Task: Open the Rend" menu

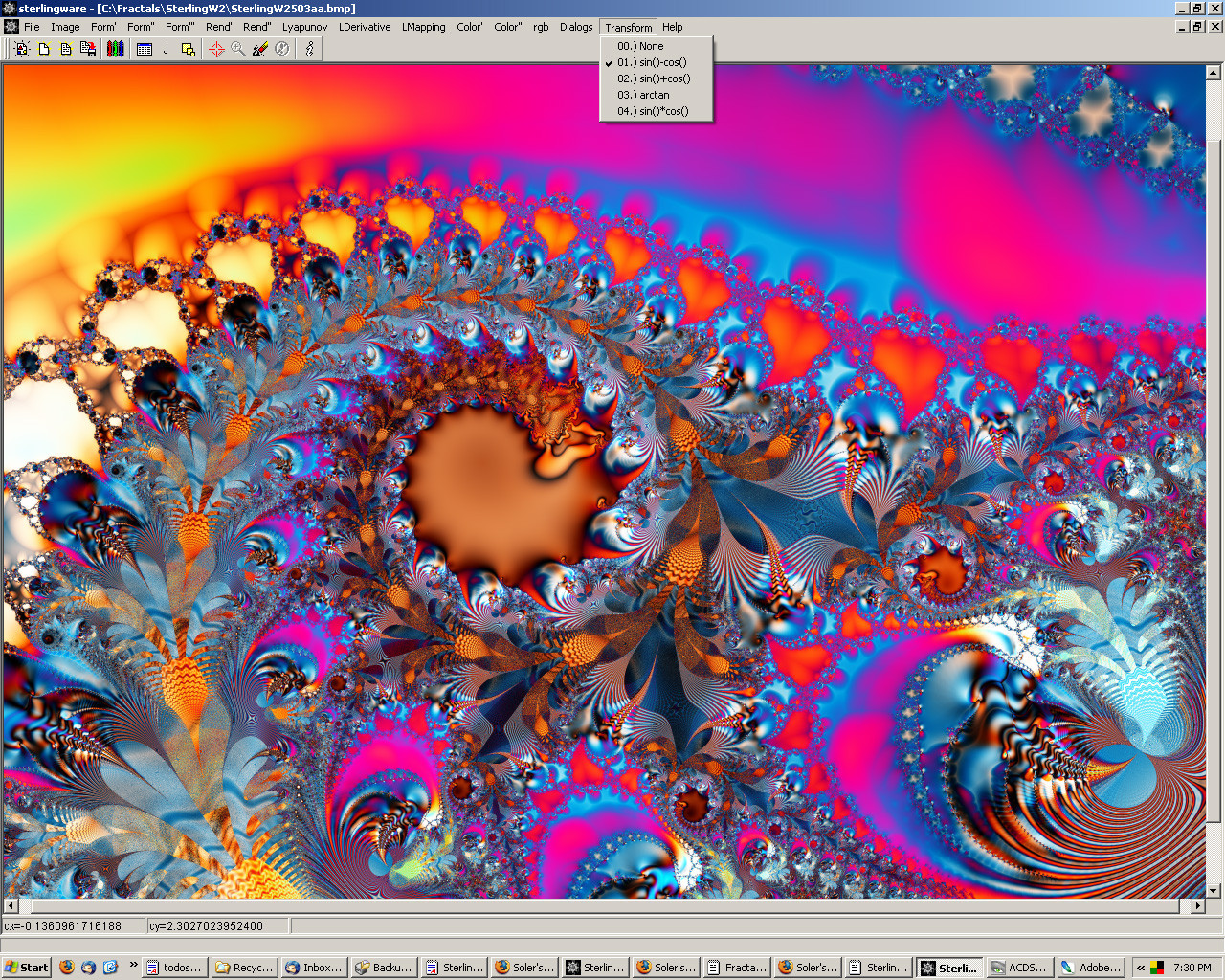Action: click(256, 27)
